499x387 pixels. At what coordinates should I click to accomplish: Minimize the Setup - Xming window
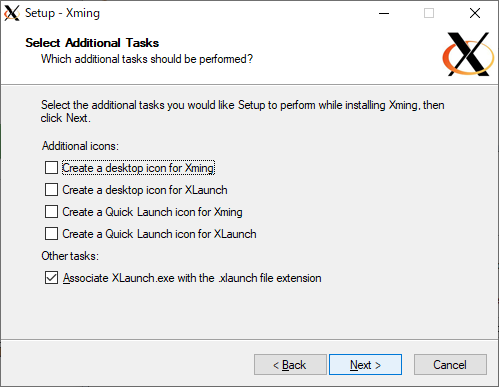pos(384,13)
